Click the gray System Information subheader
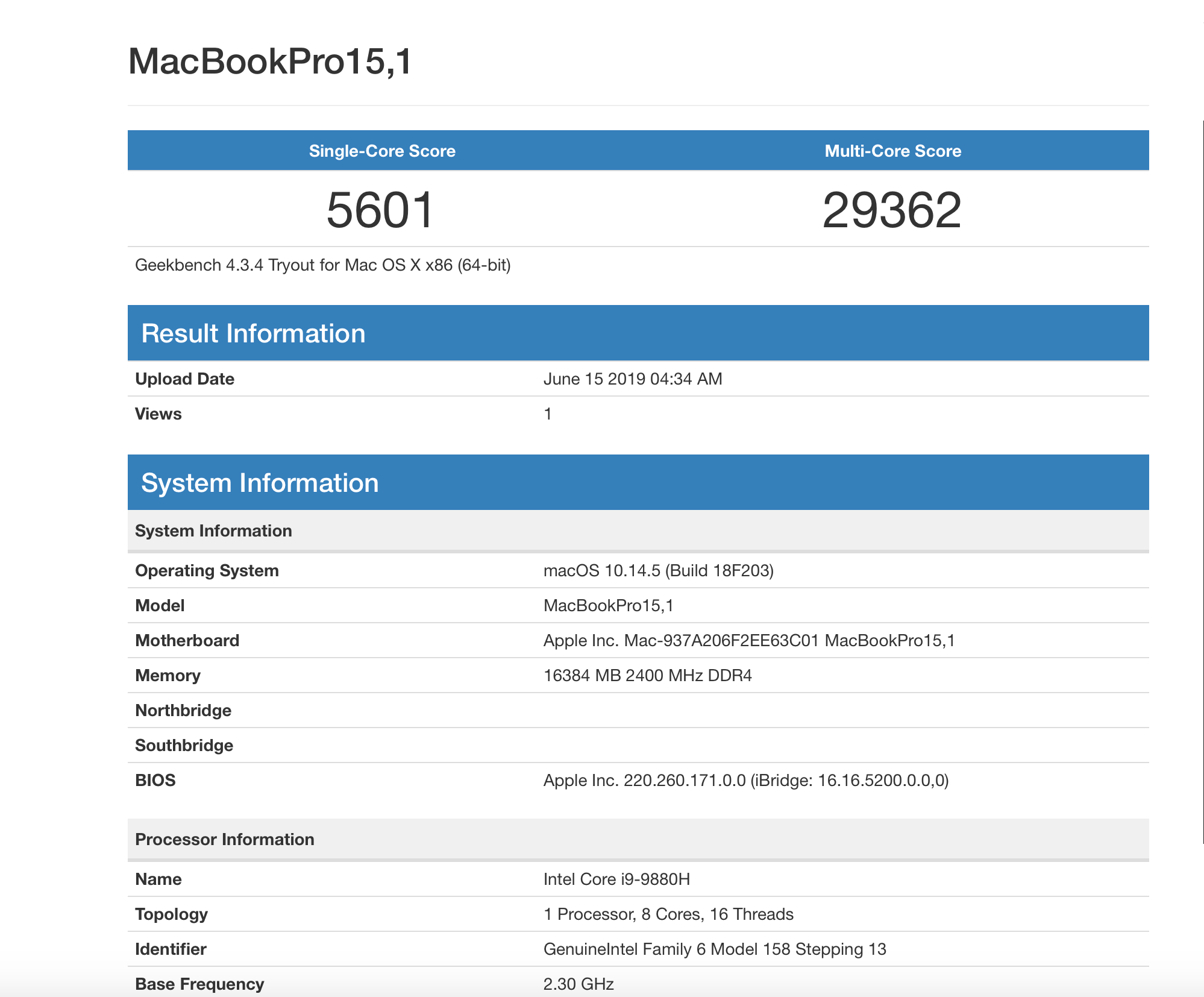The height and width of the screenshot is (997, 1204). coord(638,531)
